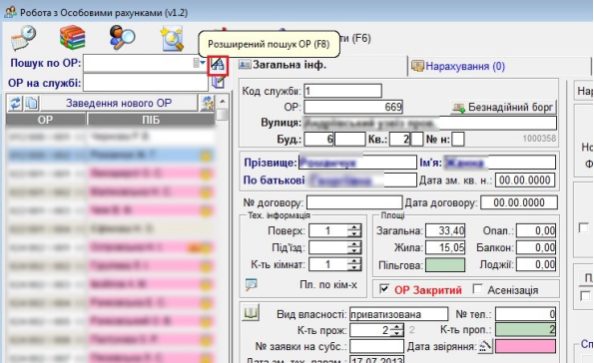Open the stacked books archive toolbar icon

tap(72, 38)
